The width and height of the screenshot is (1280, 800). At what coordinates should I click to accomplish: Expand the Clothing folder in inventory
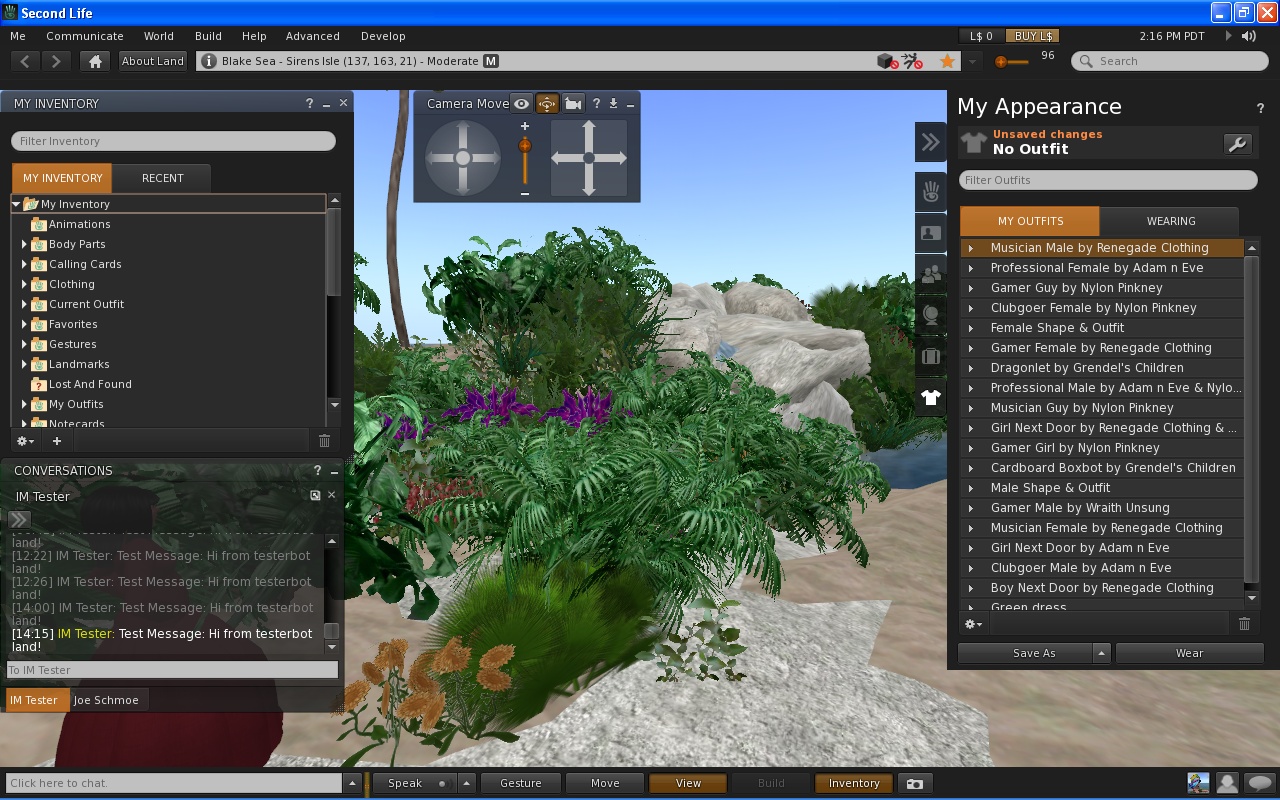pyautogui.click(x=24, y=284)
